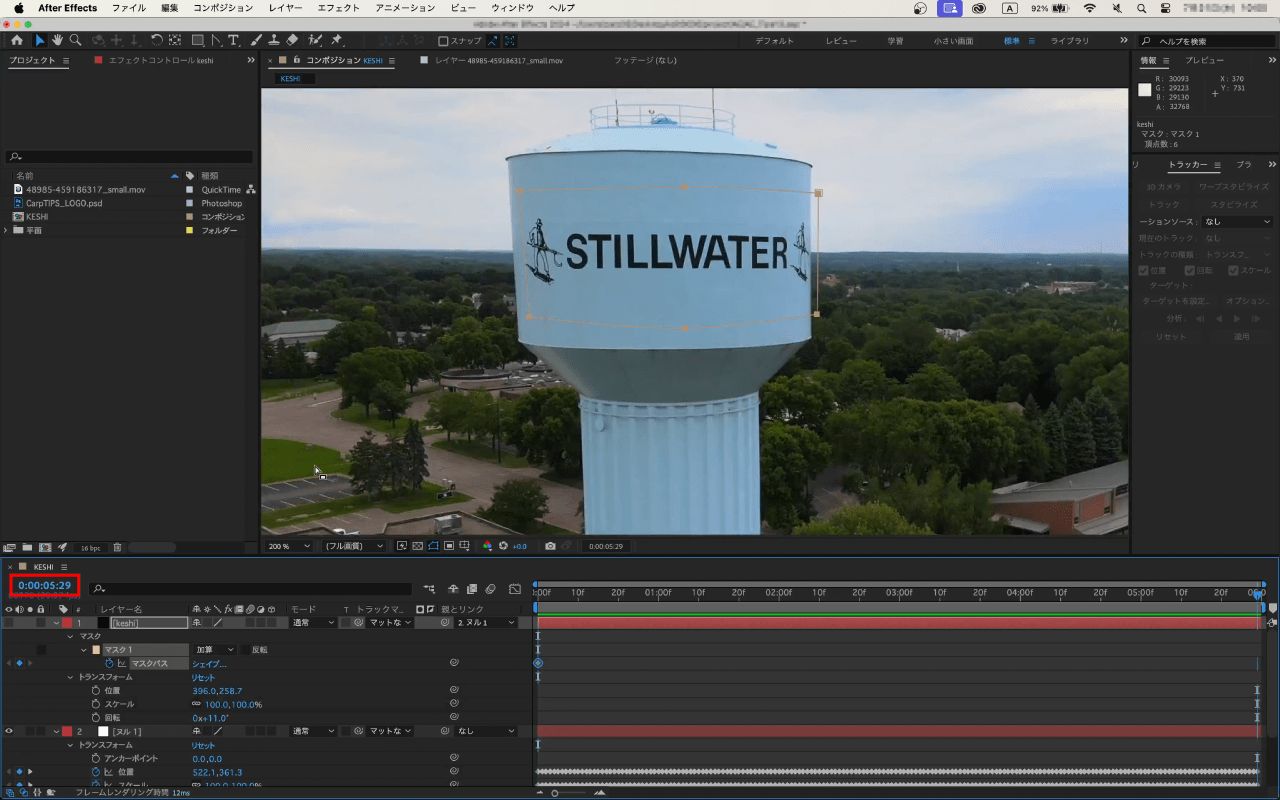Click the trash icon in Project panel
This screenshot has width=1280, height=800.
117,548
